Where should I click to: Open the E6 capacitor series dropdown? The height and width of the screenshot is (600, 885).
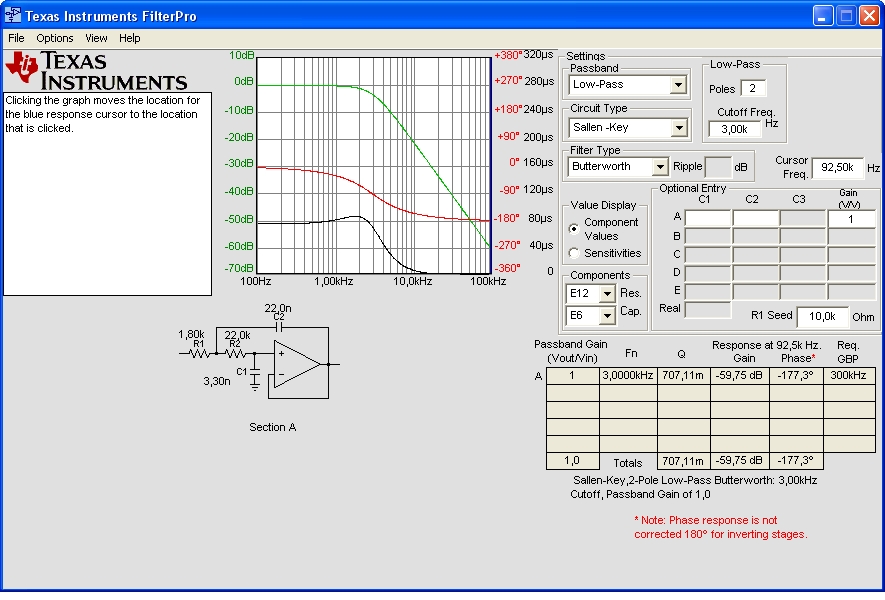coord(607,316)
